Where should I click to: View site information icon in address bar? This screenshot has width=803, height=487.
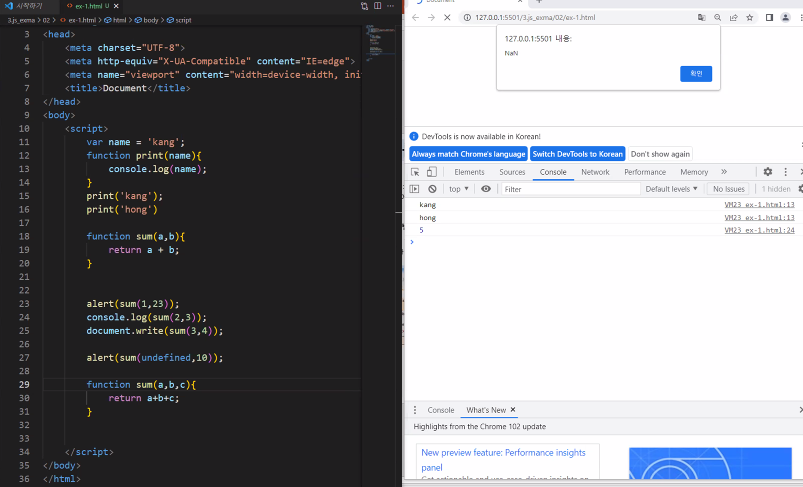pyautogui.click(x=467, y=17)
